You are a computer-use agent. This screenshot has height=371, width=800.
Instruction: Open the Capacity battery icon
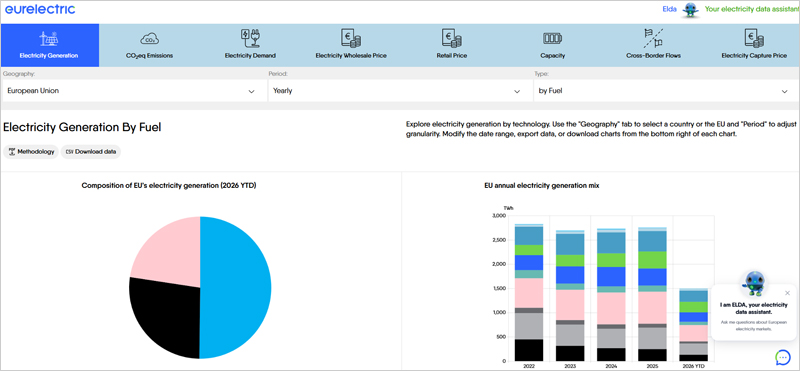tap(552, 38)
